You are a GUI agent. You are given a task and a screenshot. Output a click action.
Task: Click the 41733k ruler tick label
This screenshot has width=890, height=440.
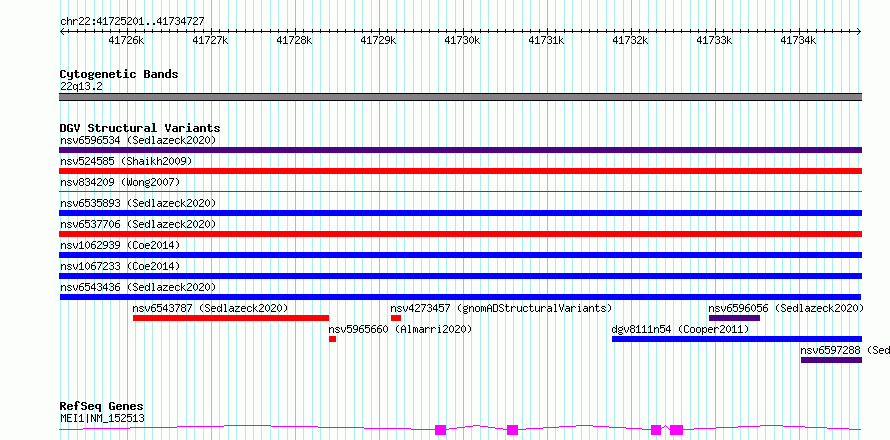[715, 40]
